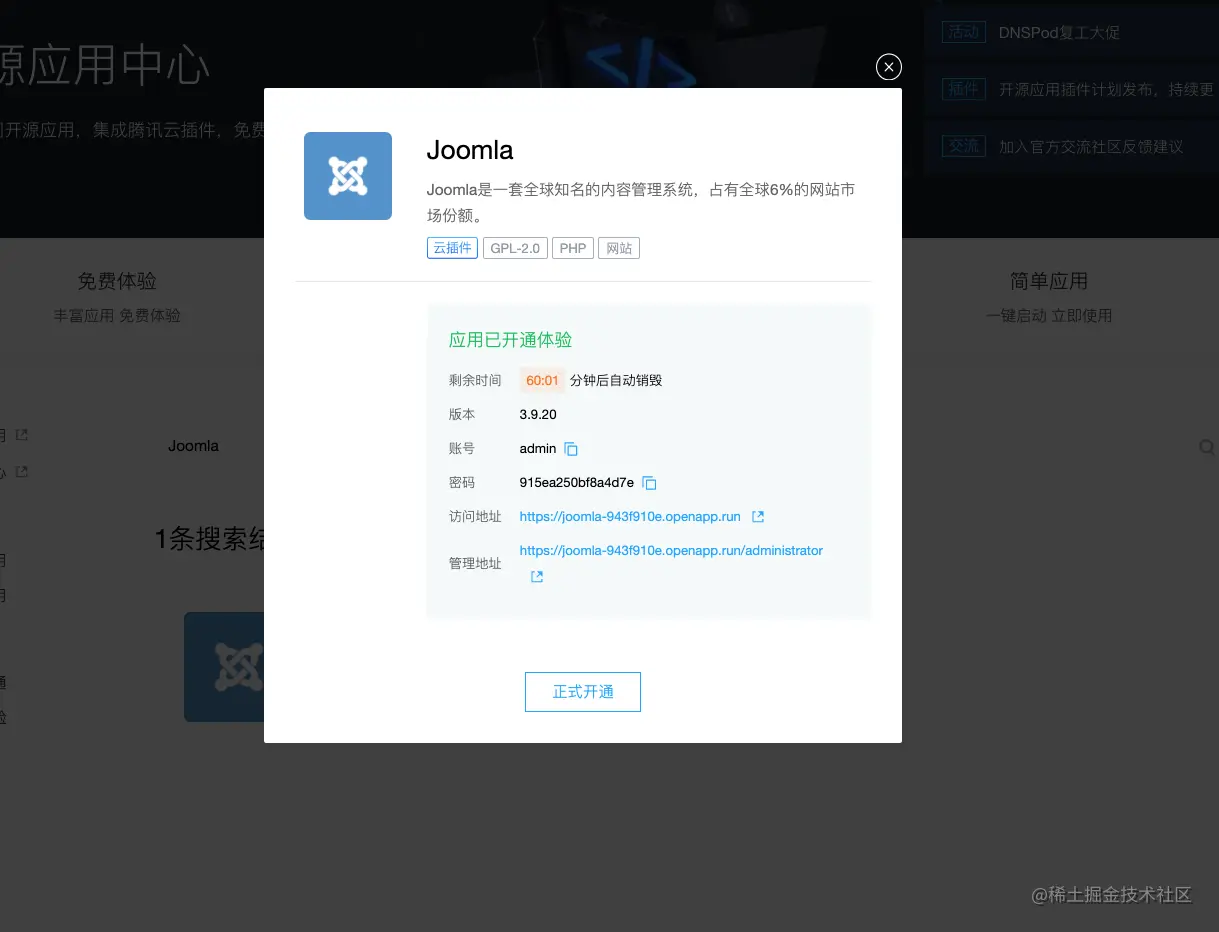Image resolution: width=1219 pixels, height=932 pixels.
Task: Open the administrator management URL
Action: 671,550
